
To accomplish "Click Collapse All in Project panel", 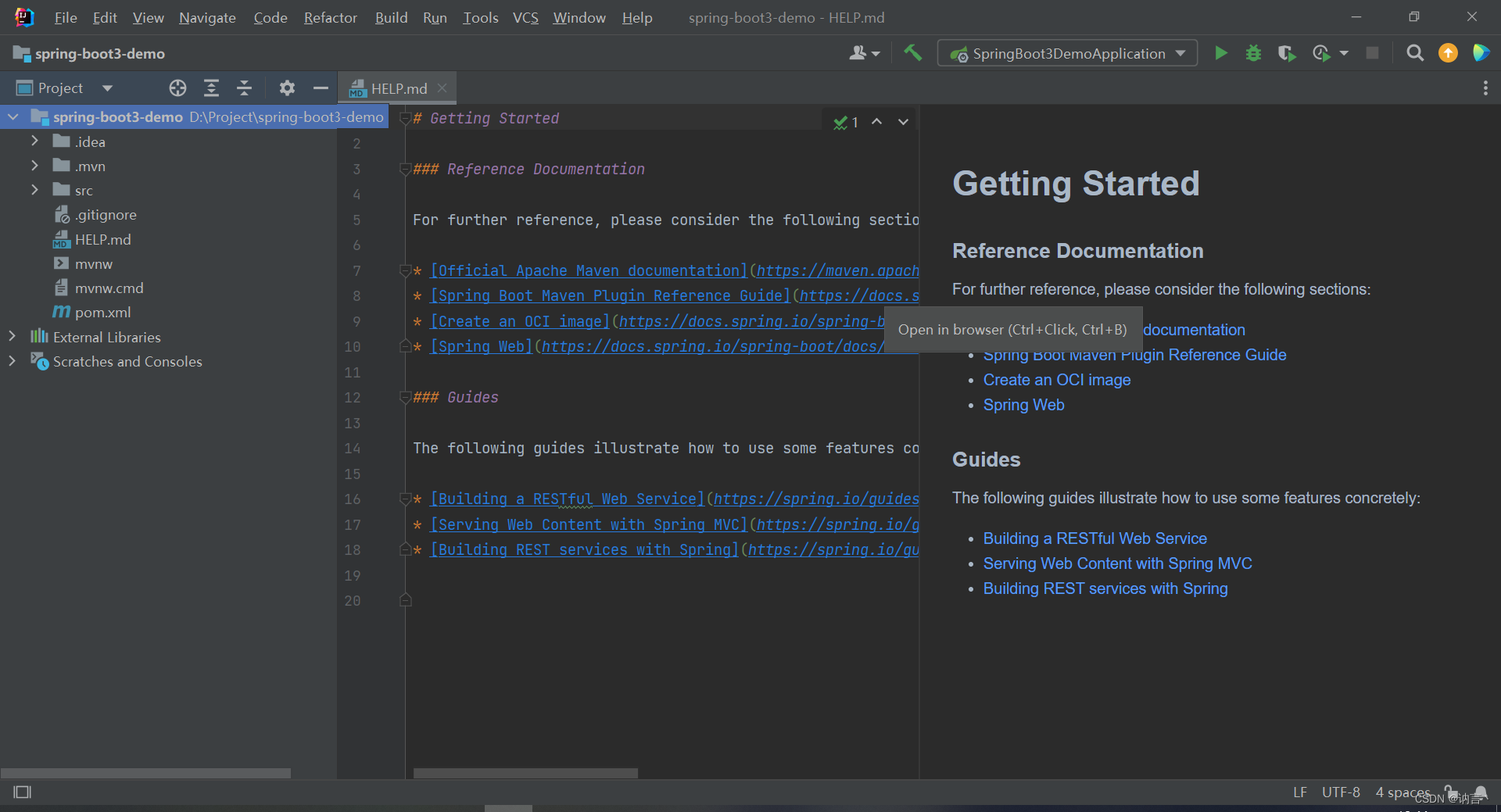I will (244, 88).
